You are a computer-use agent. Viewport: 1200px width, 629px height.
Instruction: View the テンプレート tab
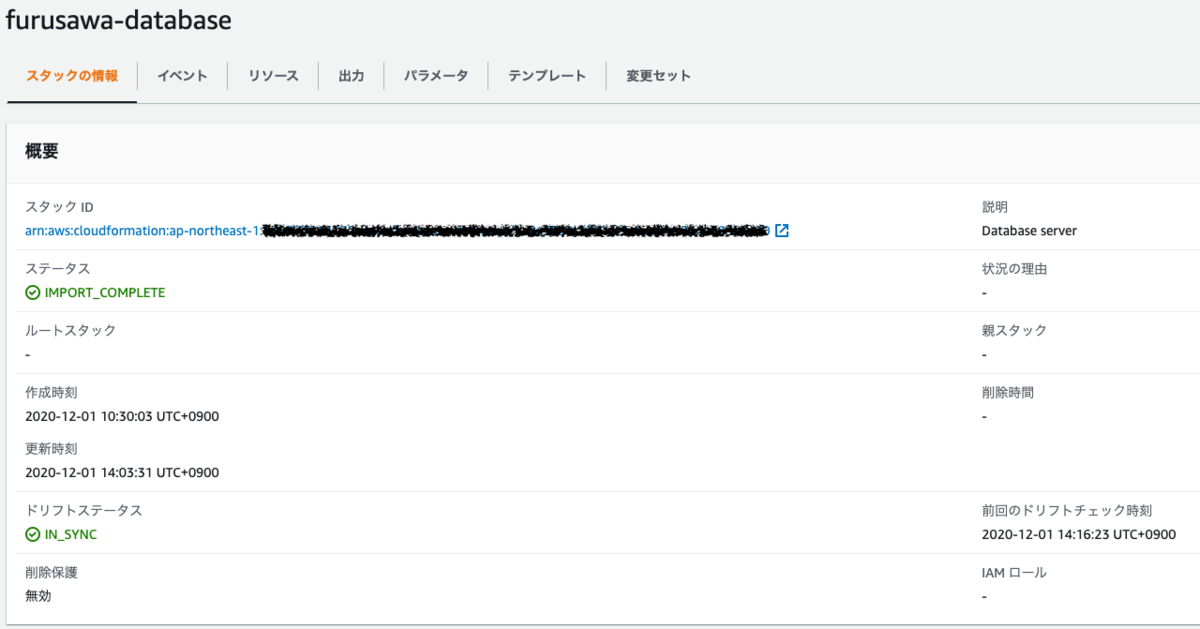point(547,76)
